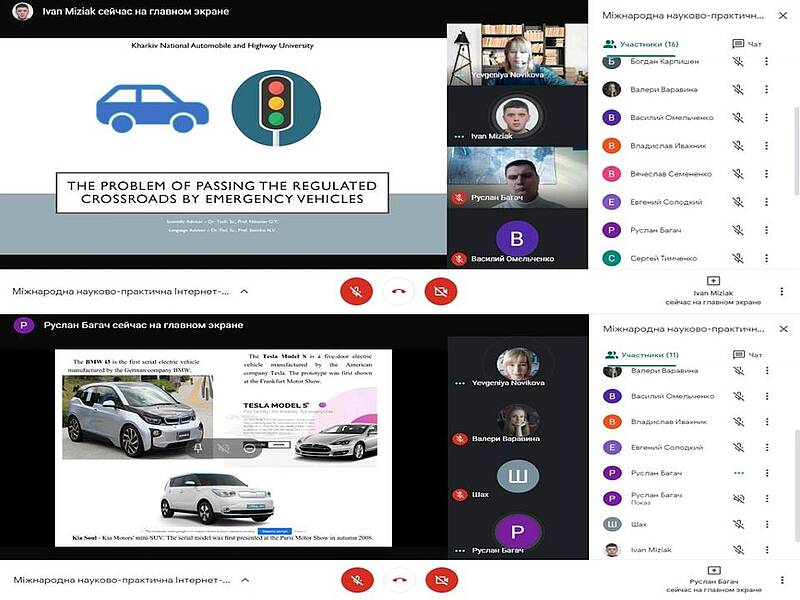
Task: Open the 'Чат' tab in the upper panel
Action: pyautogui.click(x=747, y=44)
